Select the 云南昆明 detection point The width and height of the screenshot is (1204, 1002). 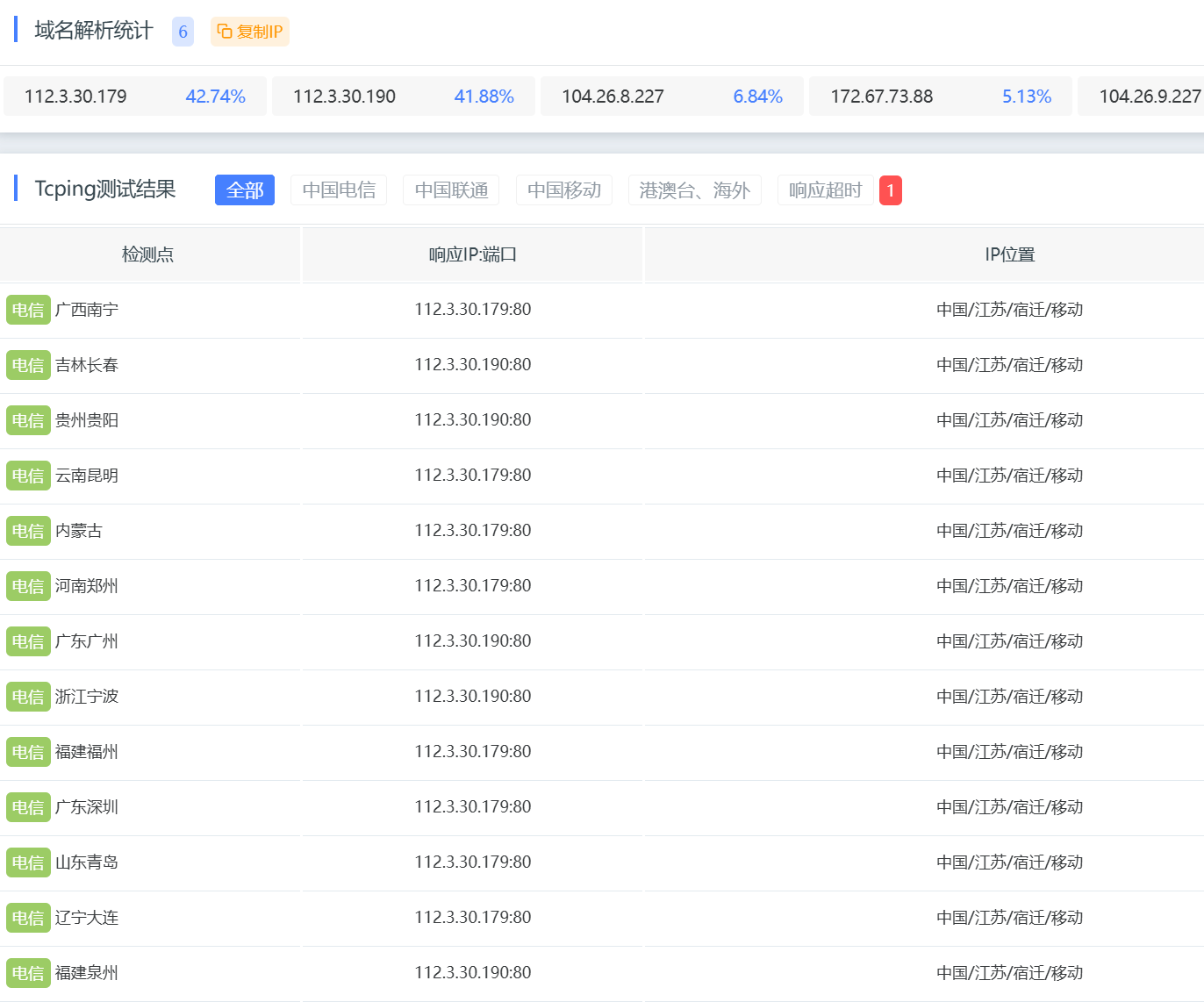[x=87, y=476]
